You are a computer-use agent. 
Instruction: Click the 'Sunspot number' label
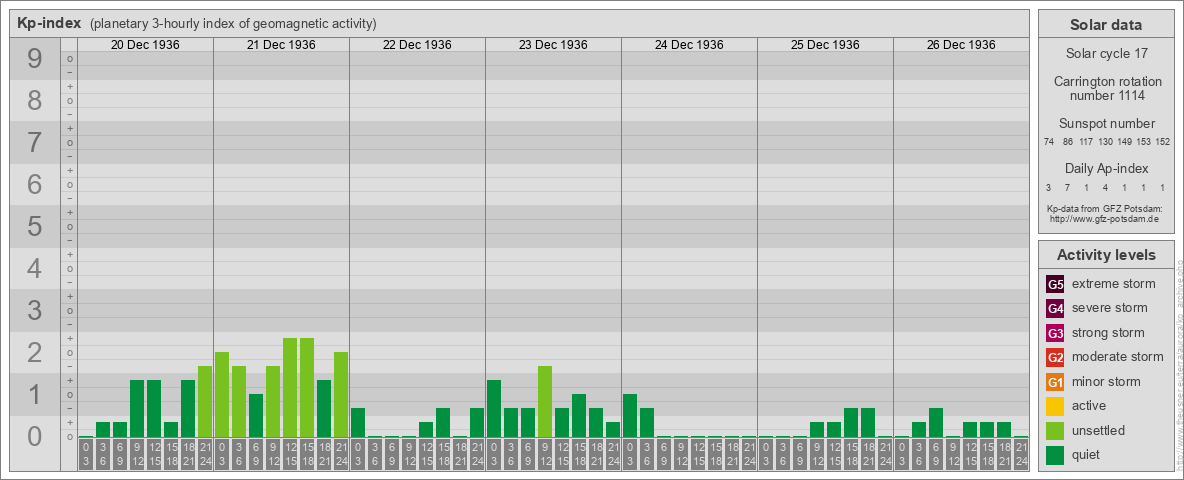[1106, 124]
